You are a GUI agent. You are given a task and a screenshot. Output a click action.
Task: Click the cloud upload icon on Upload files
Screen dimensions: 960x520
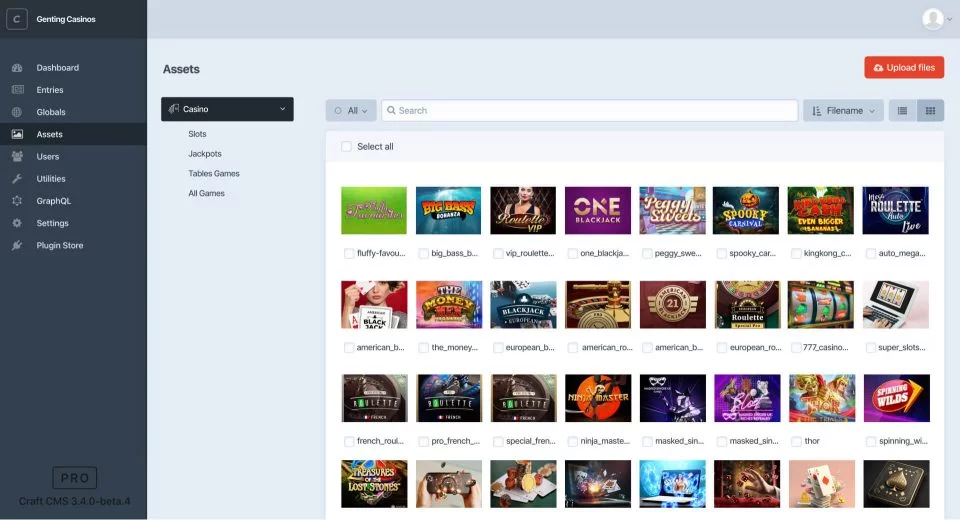pos(878,68)
